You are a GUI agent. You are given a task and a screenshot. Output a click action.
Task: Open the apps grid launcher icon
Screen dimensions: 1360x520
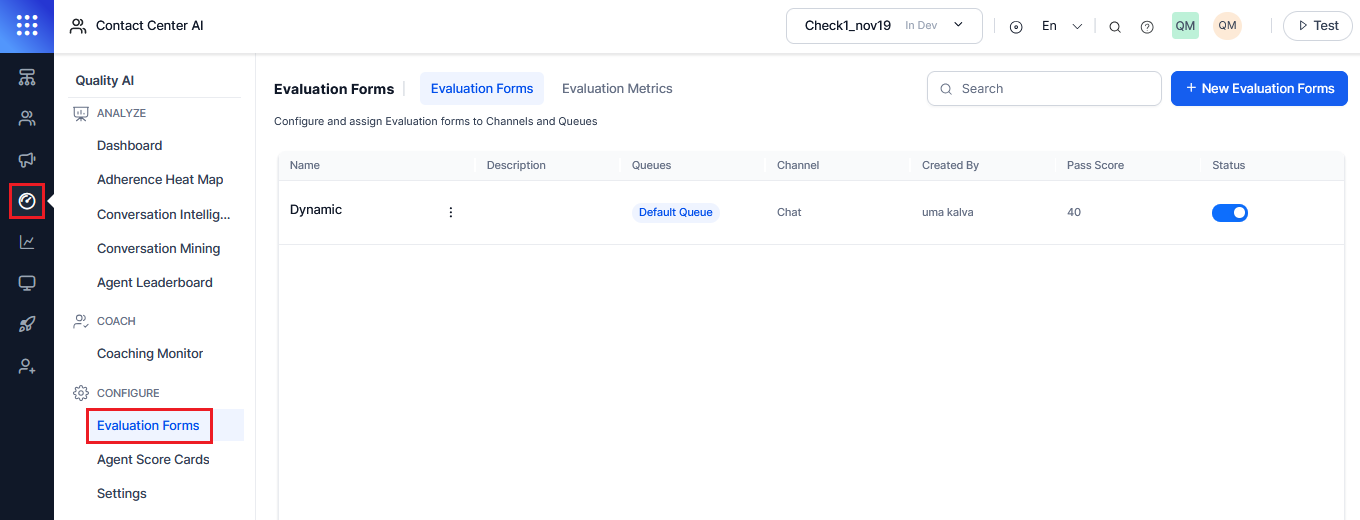[x=27, y=26]
